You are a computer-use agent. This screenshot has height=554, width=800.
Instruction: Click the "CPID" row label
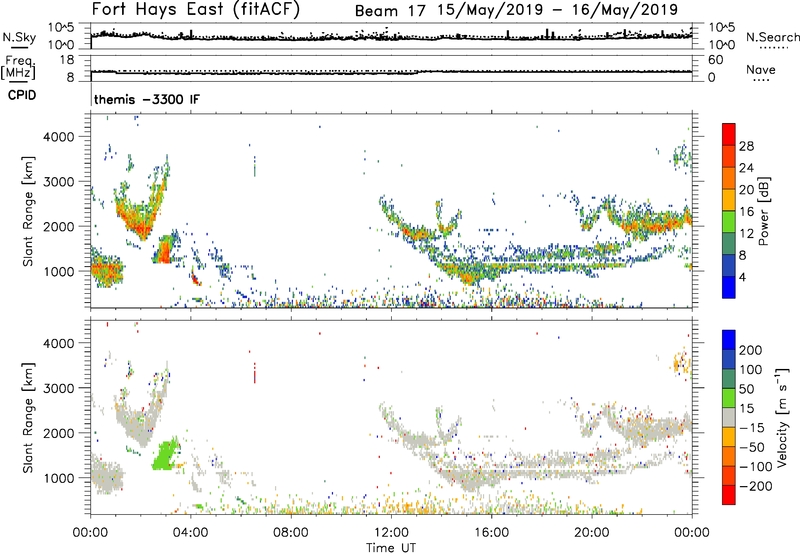point(22,95)
